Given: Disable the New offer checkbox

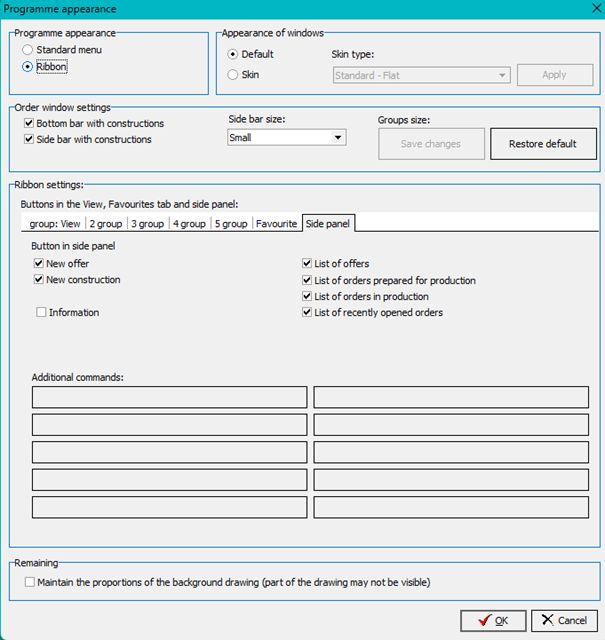Looking at the screenshot, I should pyautogui.click(x=39, y=264).
